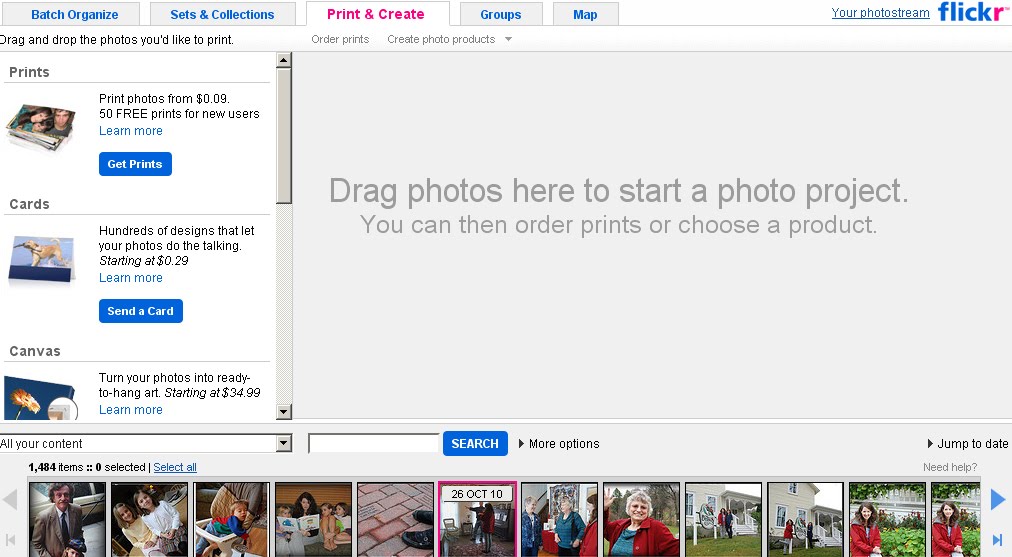This screenshot has width=1012, height=557.
Task: Click the greeting card picture under Cards
Action: [x=41, y=259]
